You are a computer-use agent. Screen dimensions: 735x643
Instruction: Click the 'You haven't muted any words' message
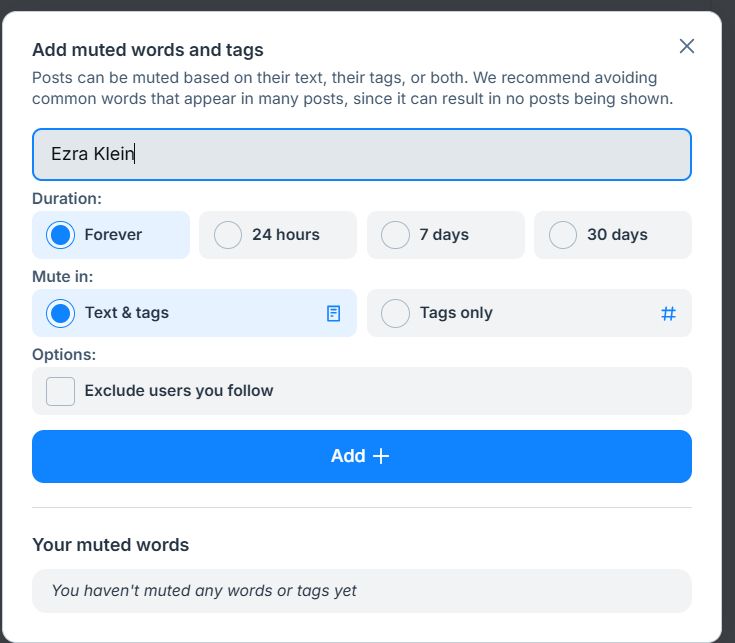(x=204, y=591)
